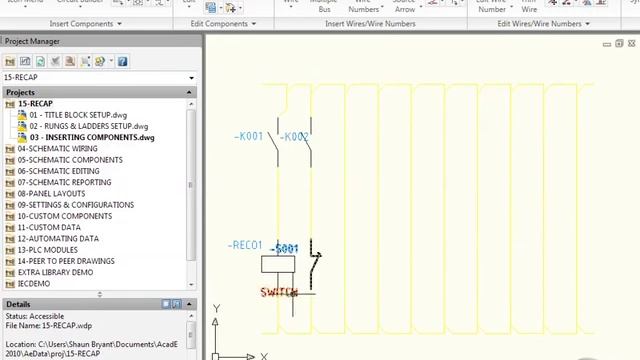Click the -K001 contact label in drawing
The width and height of the screenshot is (640, 360).
pos(249,136)
